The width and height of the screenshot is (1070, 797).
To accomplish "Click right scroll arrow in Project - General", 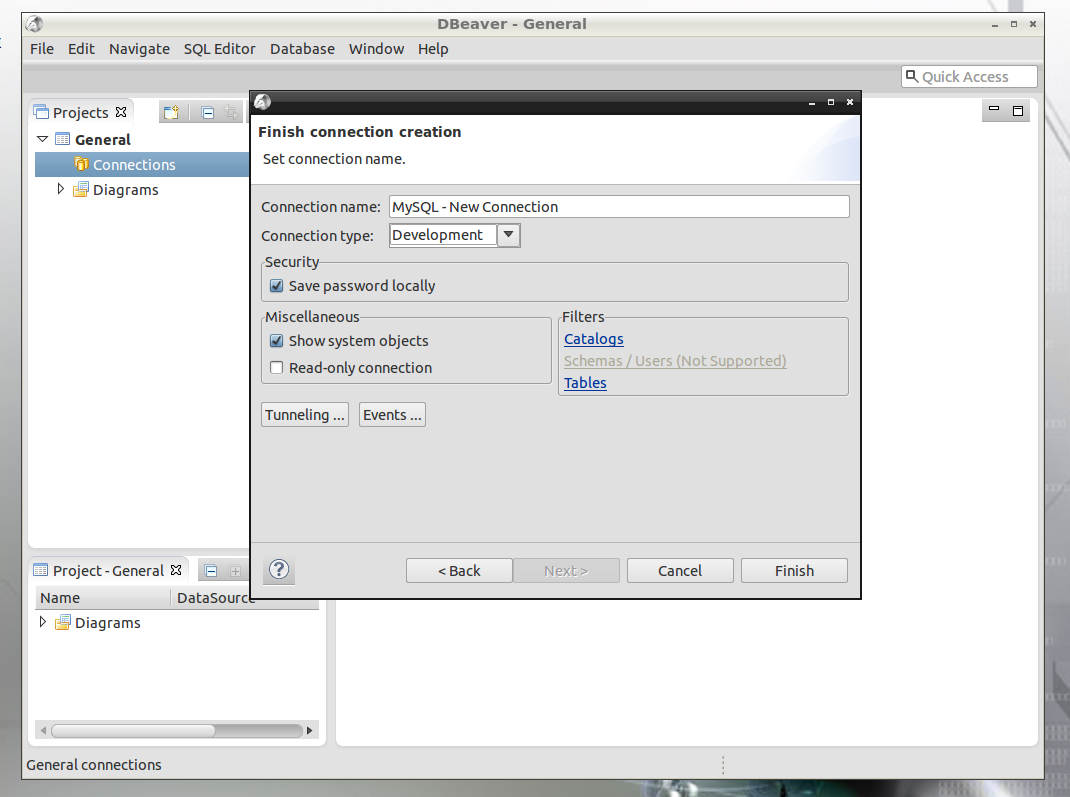I will click(x=310, y=731).
